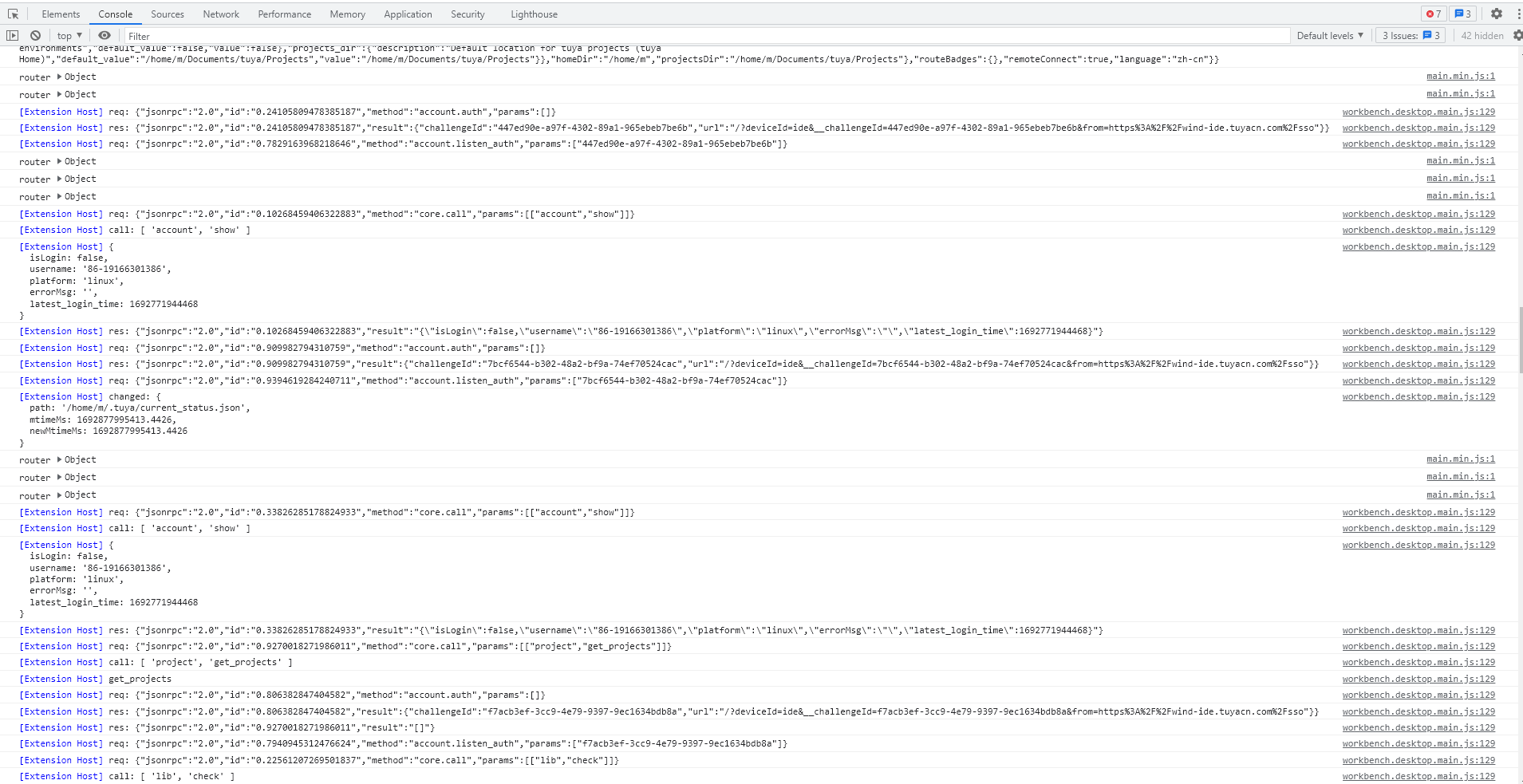Switch to the Application tab

pyautogui.click(x=408, y=14)
